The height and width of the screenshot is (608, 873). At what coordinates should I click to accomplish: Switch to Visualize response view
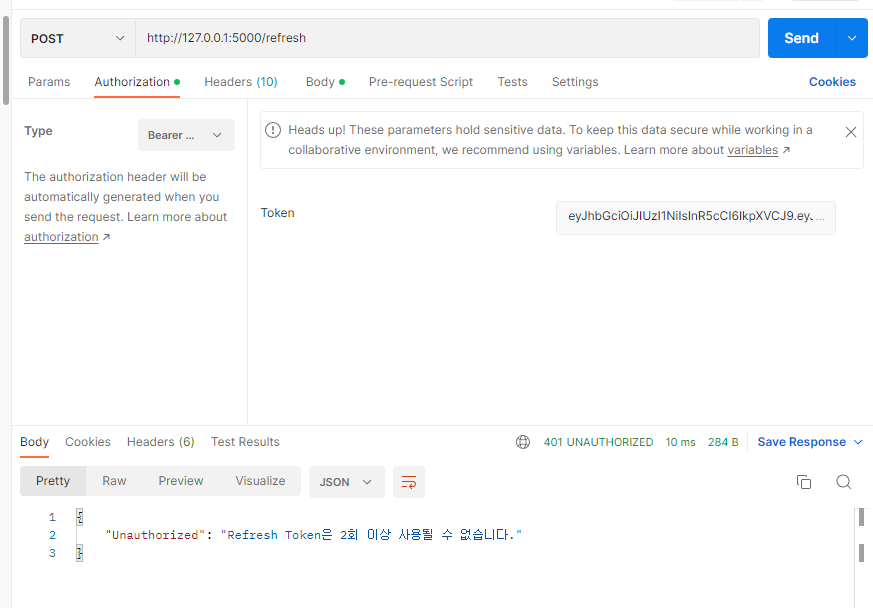[x=260, y=481]
